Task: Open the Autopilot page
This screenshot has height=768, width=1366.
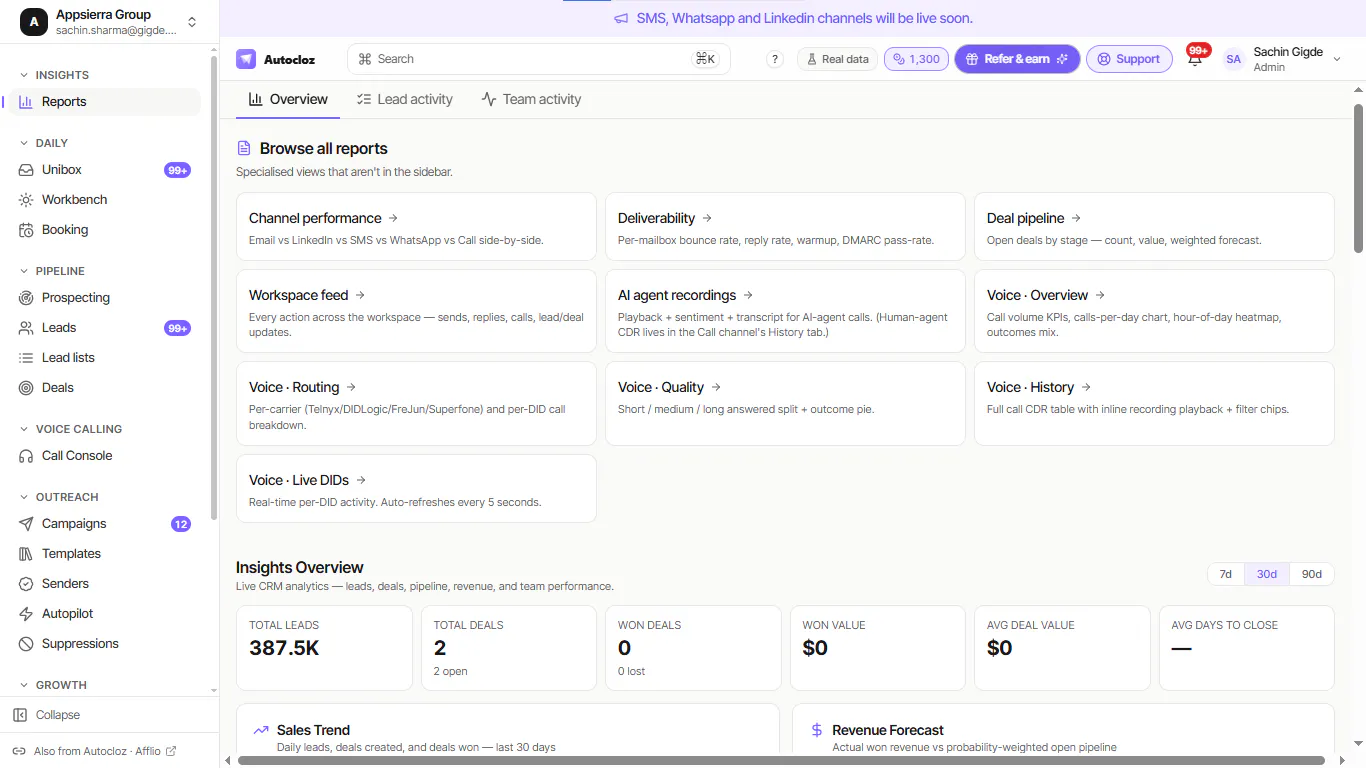Action: coord(105,614)
